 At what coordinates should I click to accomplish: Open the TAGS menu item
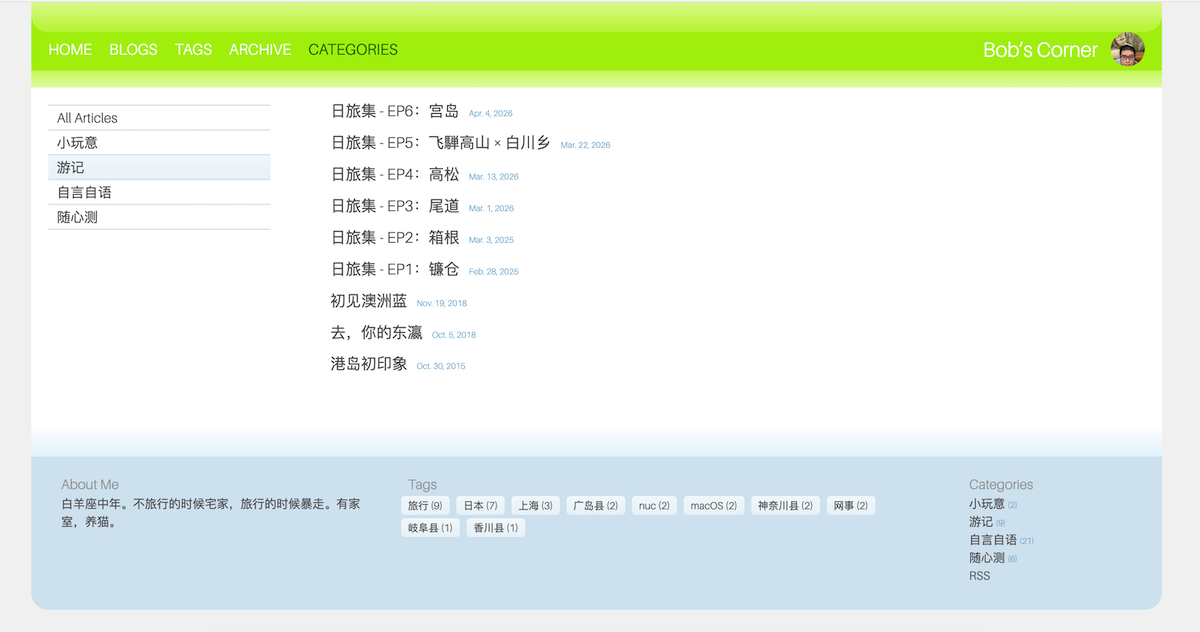(x=193, y=49)
